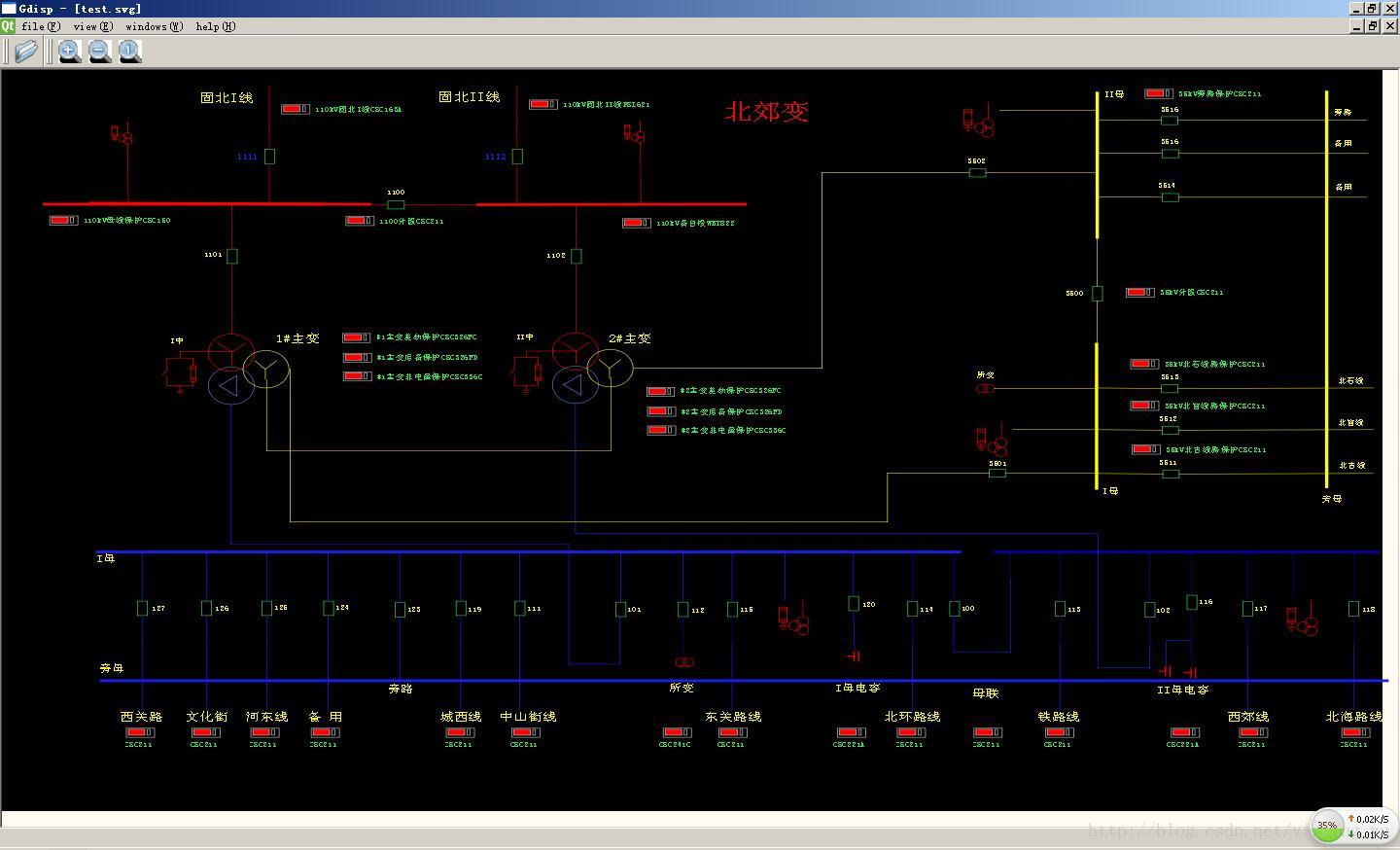Toggle #1主变差动保护 indicator
1400x850 pixels.
(357, 337)
